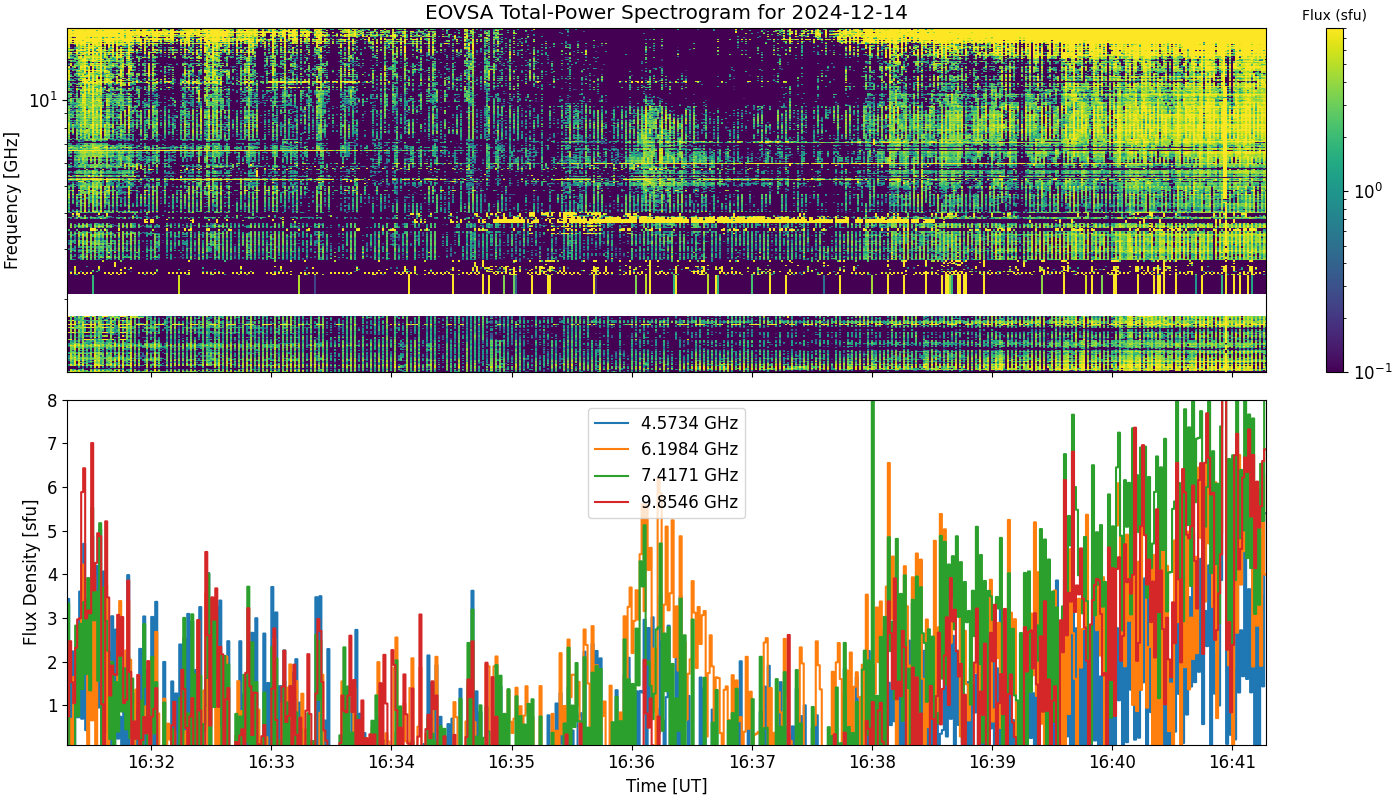Click the 10¹ frequency tick label

44,100
